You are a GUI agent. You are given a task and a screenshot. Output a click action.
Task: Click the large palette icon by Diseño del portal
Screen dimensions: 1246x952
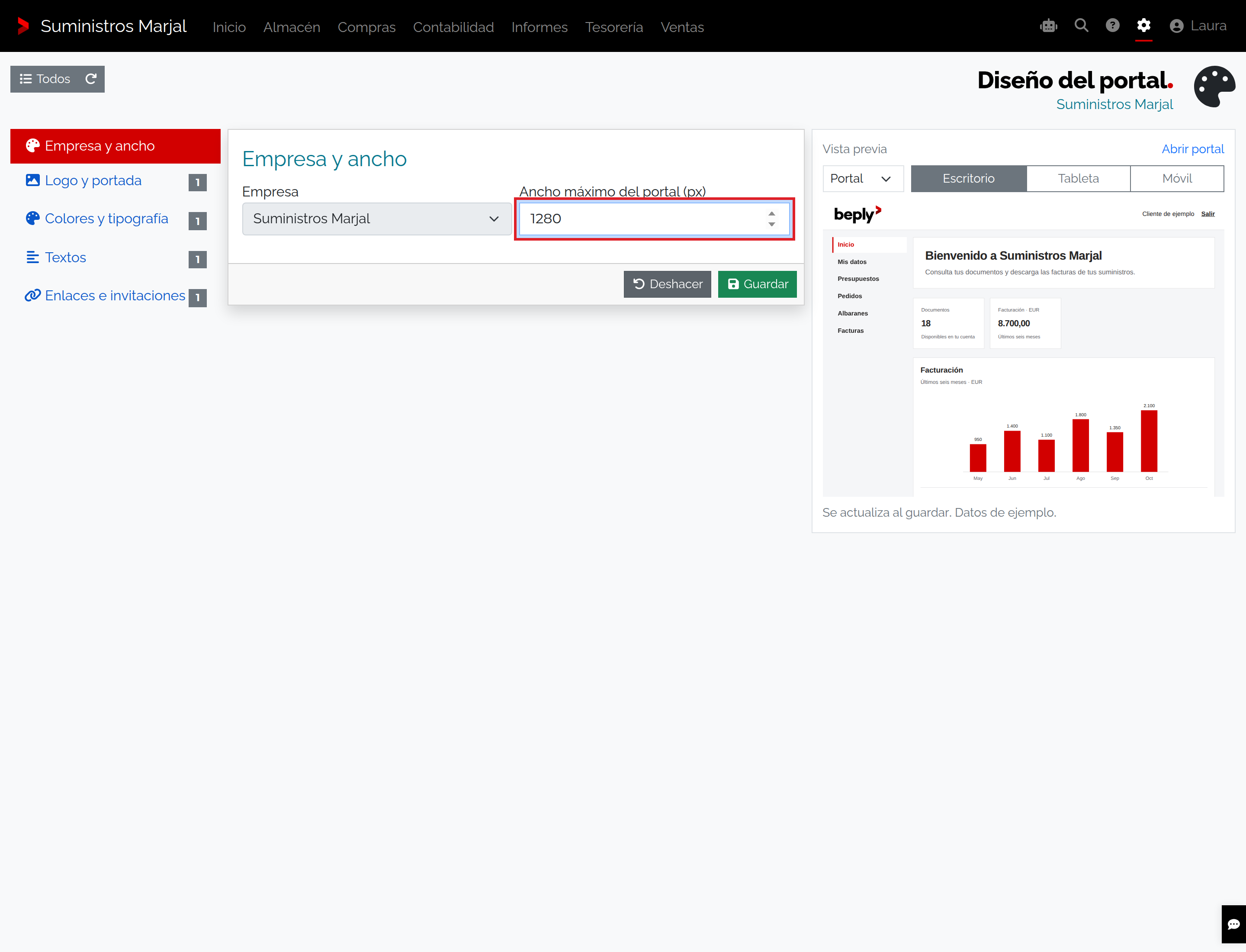(x=1214, y=87)
